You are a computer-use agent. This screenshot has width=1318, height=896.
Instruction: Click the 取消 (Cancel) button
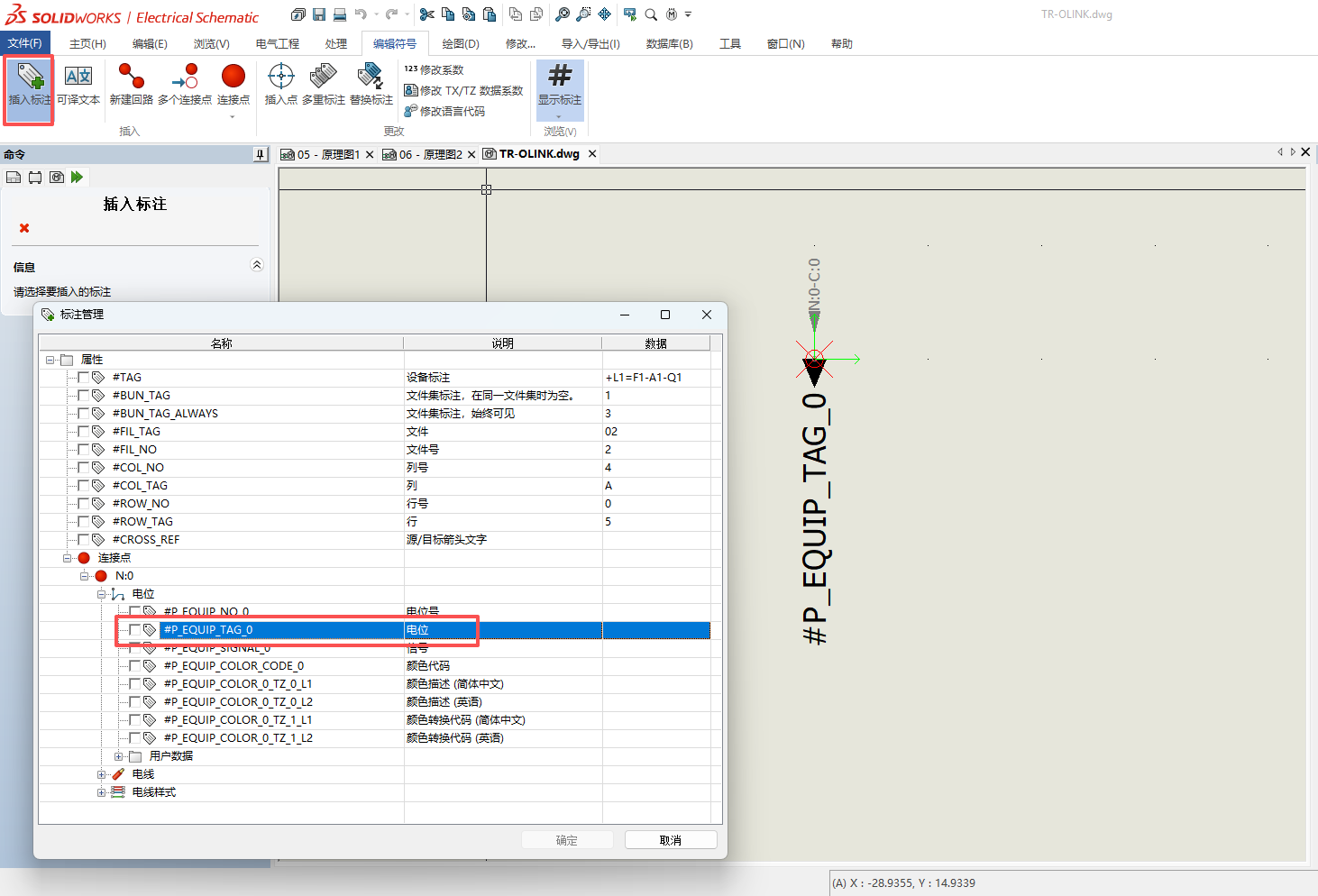coord(670,840)
